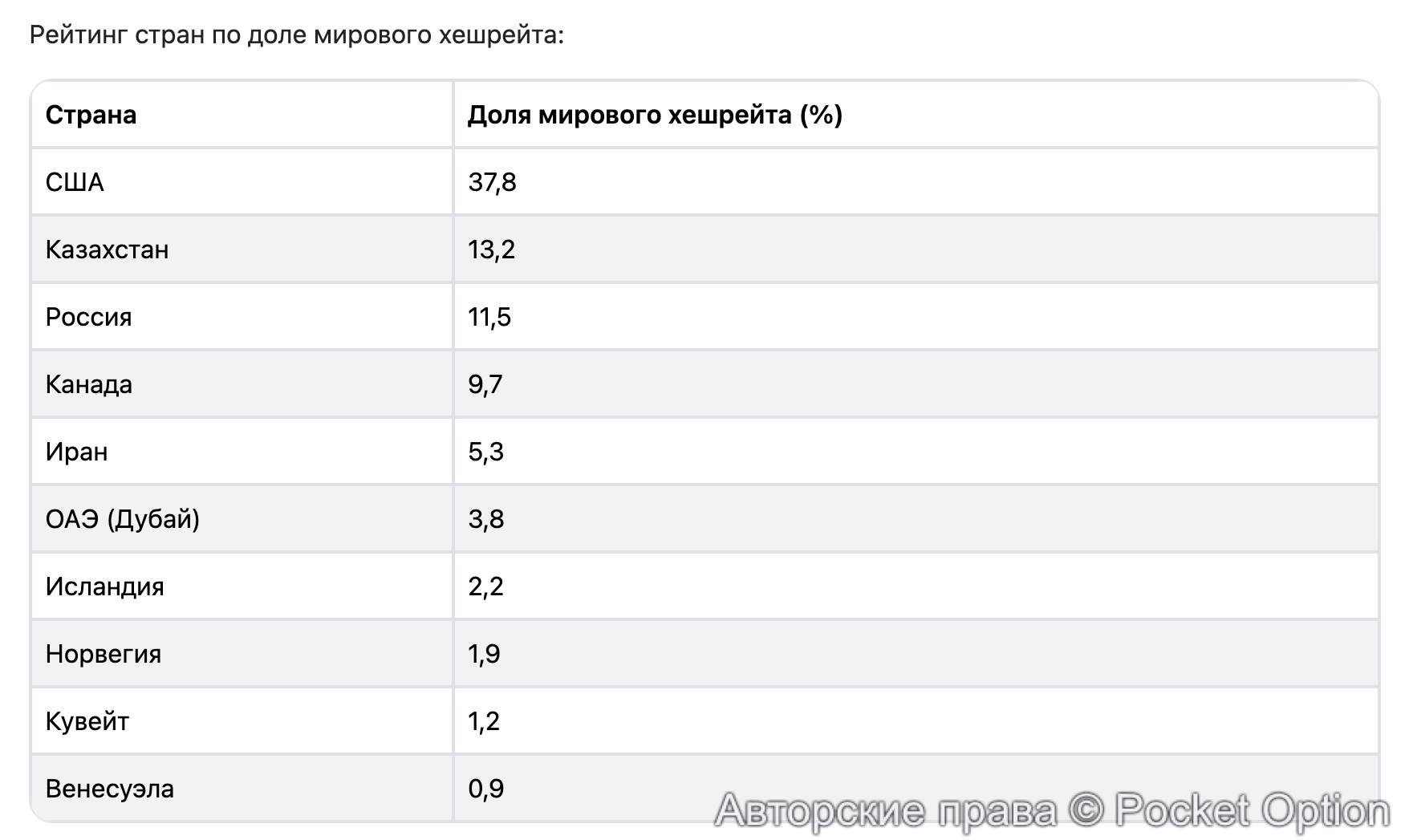Viewport: 1405px width, 840px height.
Task: Click the 'Кувейт' country cell
Action: 87,722
